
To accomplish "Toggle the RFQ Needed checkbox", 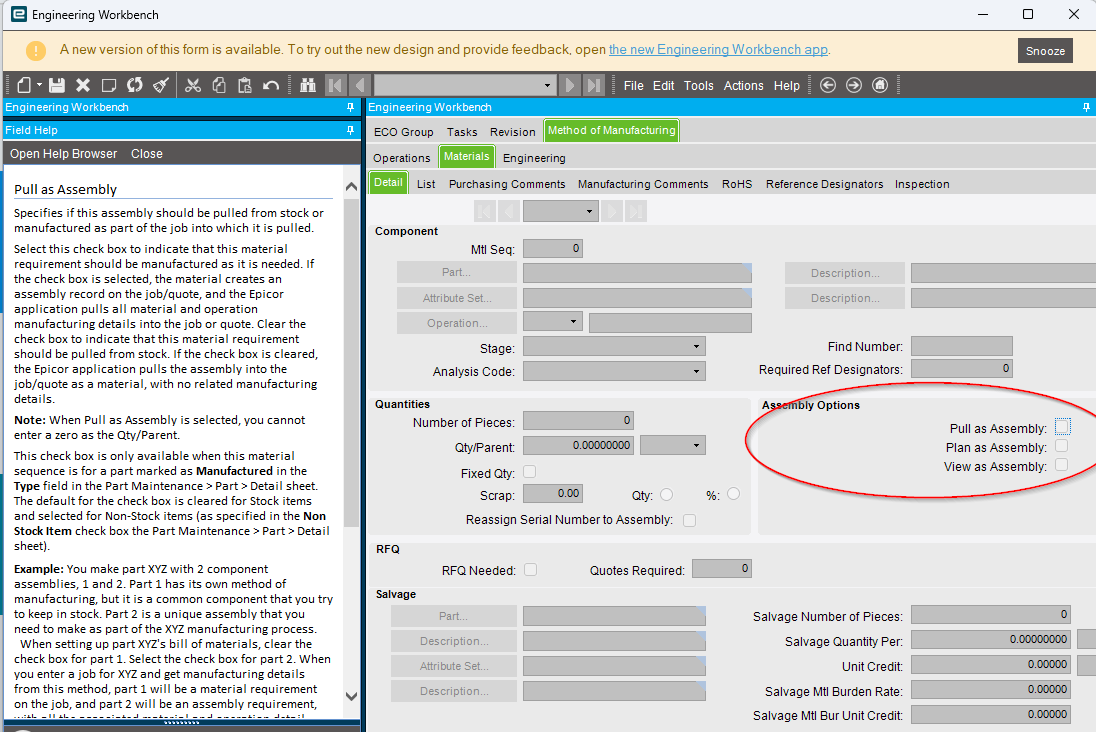I will [x=531, y=570].
